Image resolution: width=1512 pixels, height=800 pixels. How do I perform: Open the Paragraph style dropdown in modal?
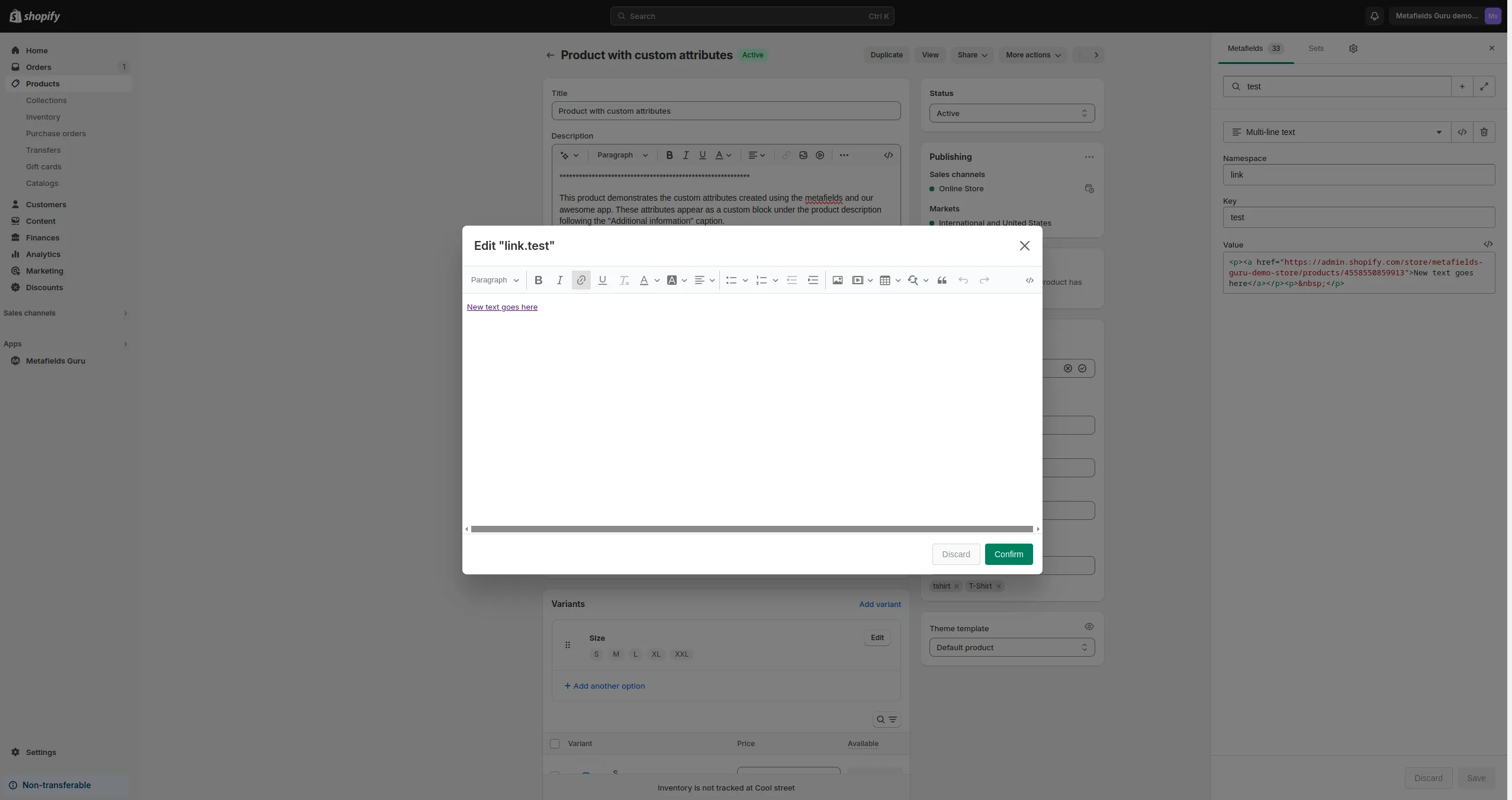(x=494, y=280)
